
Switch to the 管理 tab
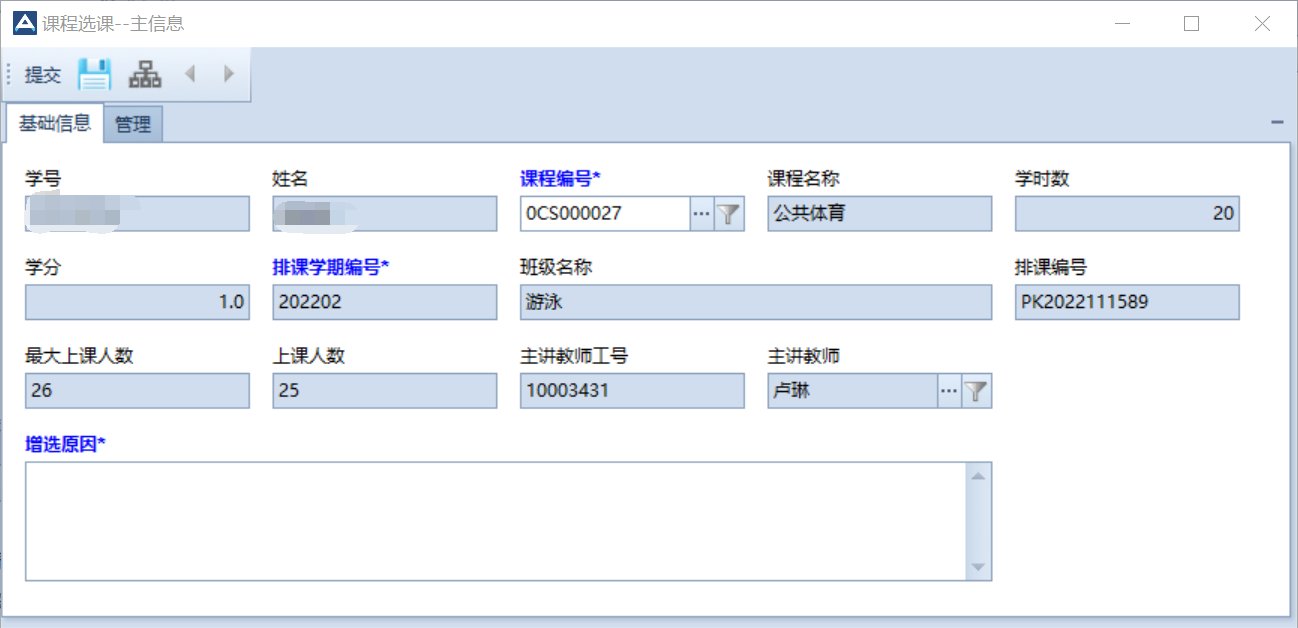pos(135,123)
